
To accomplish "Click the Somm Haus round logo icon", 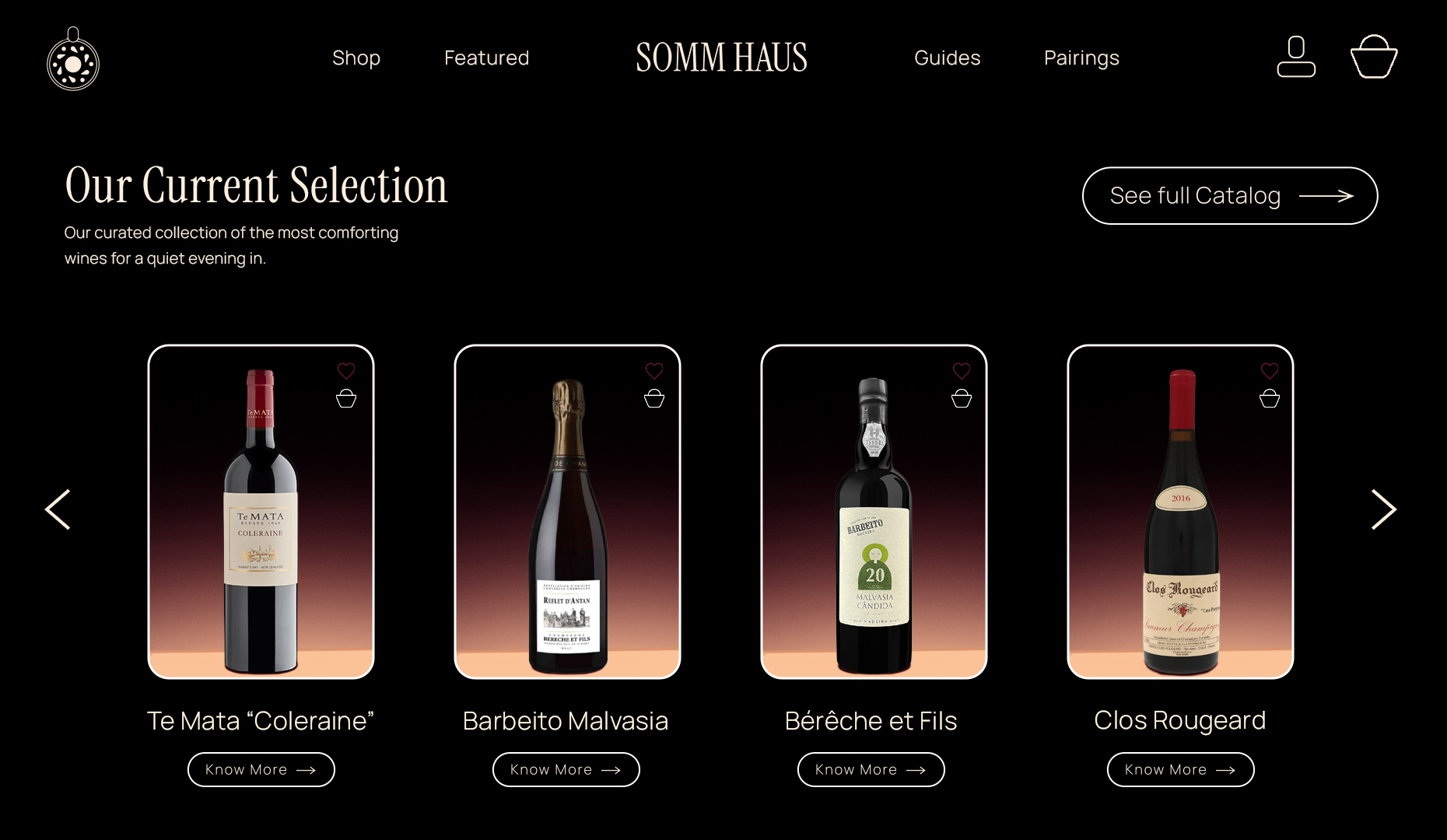I will pos(73,59).
